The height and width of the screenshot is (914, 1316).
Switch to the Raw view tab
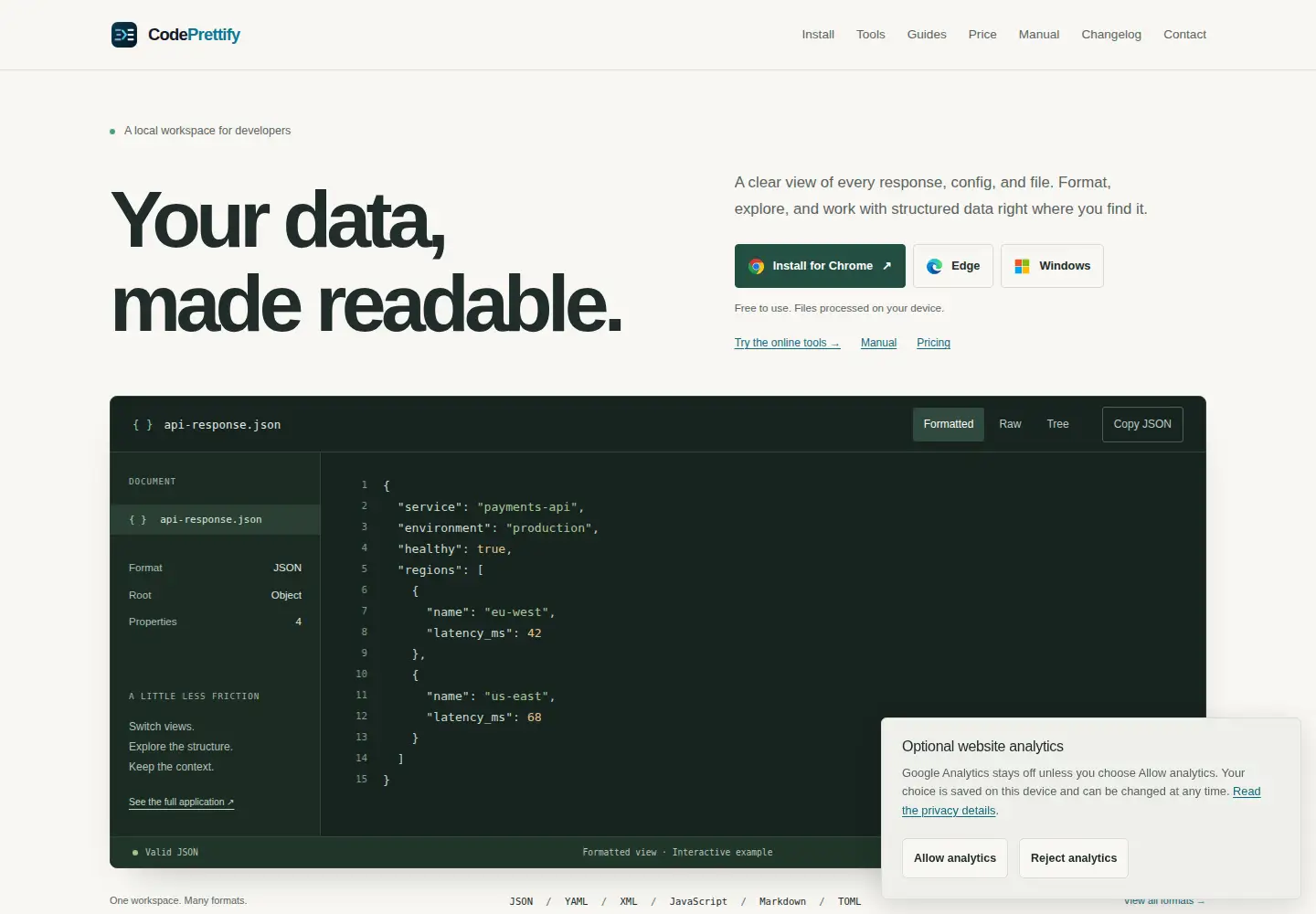click(1010, 424)
